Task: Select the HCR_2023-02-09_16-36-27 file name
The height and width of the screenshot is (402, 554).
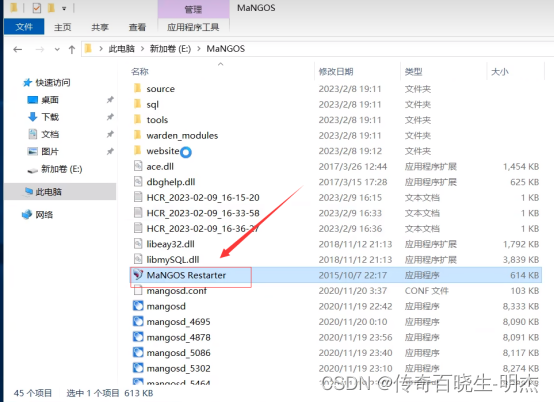Action: [x=203, y=229]
